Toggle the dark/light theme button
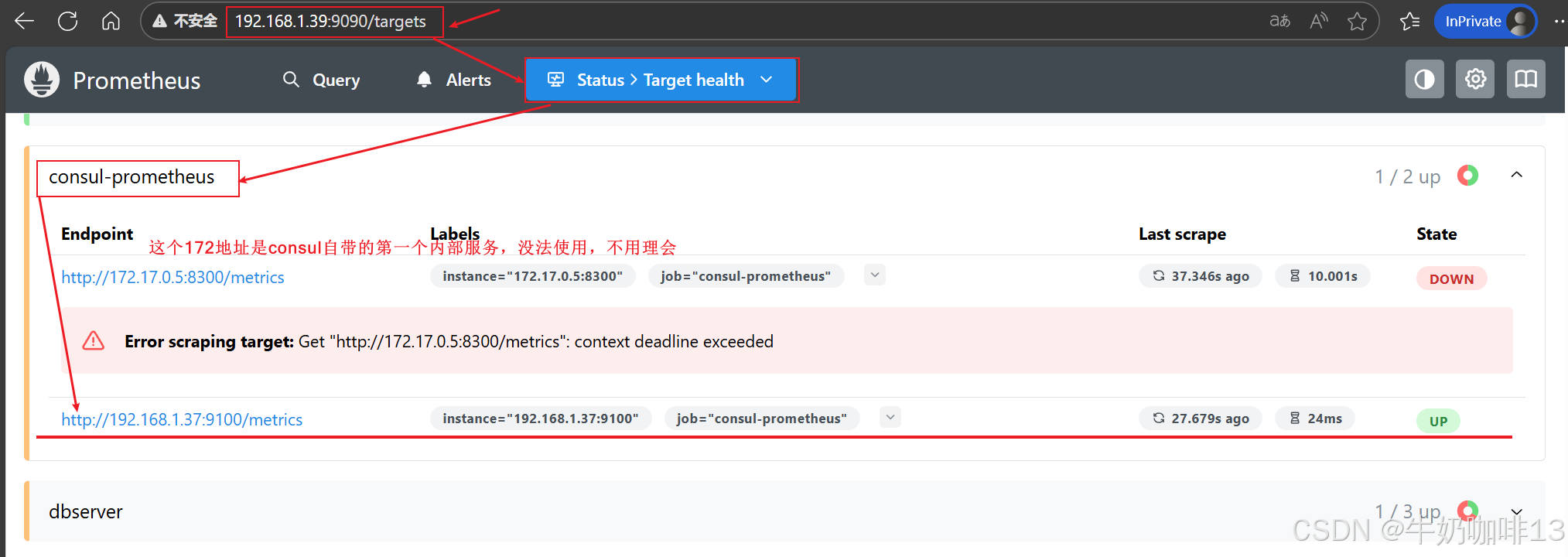This screenshot has height=557, width=1568. [x=1424, y=79]
